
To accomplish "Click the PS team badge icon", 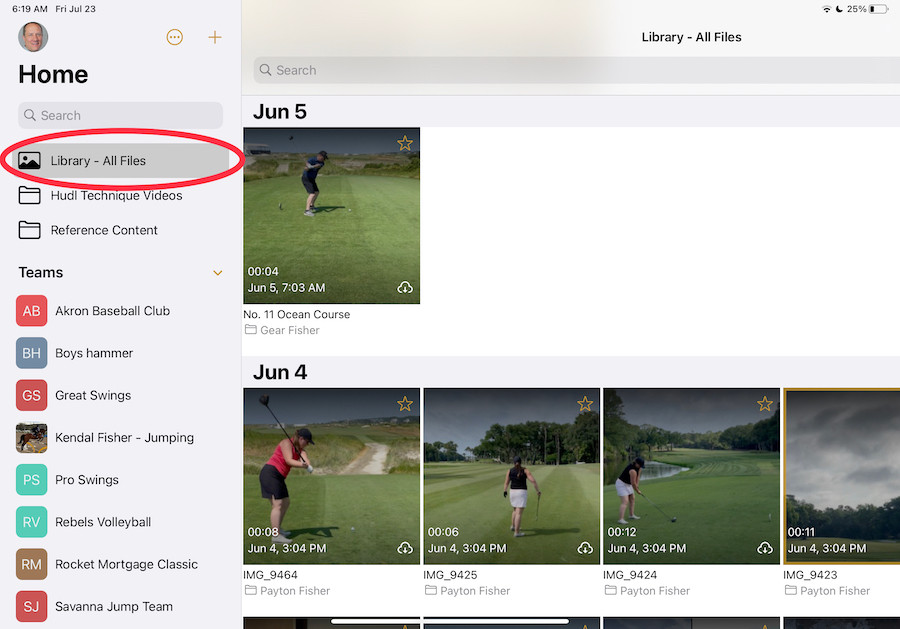I will pos(32,480).
